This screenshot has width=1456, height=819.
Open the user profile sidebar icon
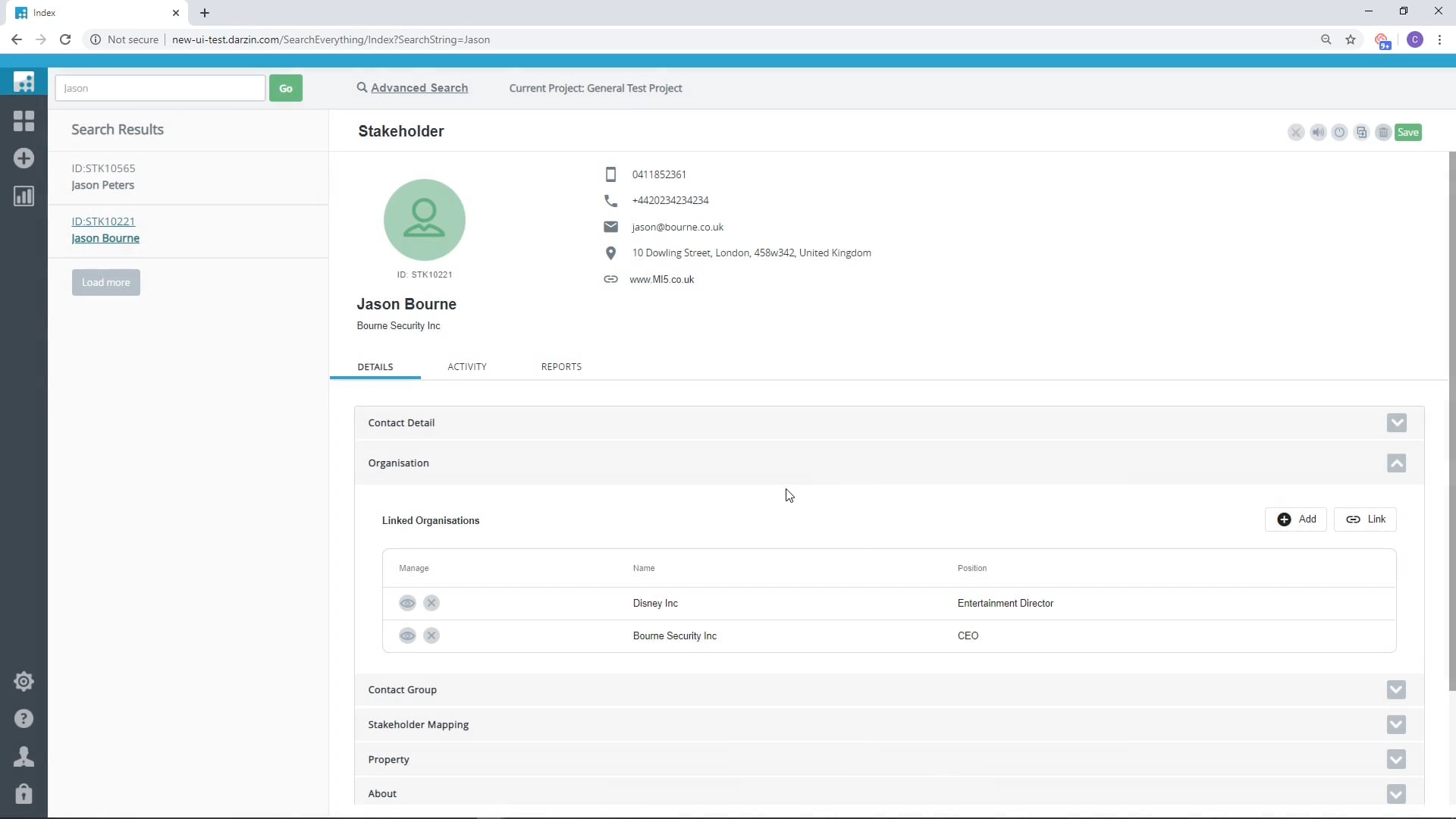(x=24, y=756)
